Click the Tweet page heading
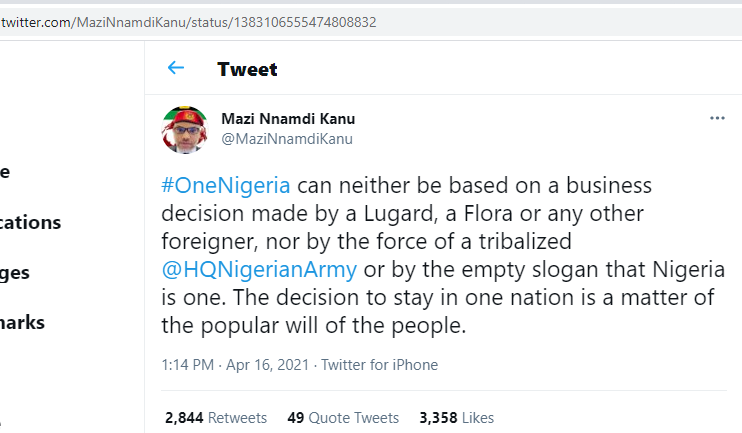 point(247,69)
